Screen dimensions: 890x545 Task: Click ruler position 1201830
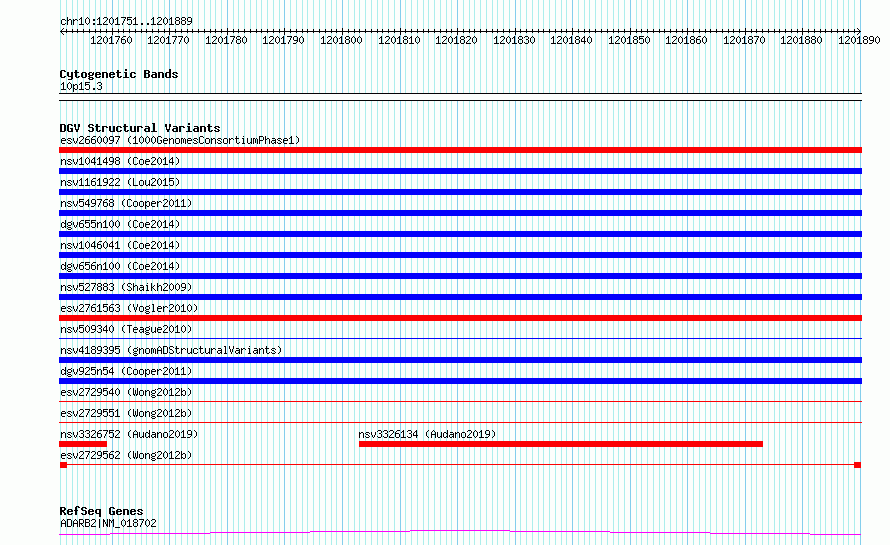[514, 40]
